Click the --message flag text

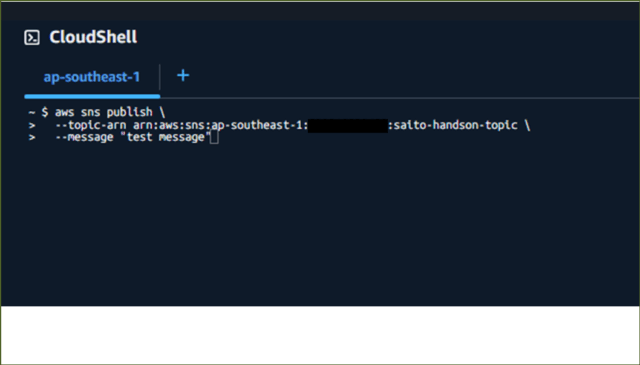(84, 137)
